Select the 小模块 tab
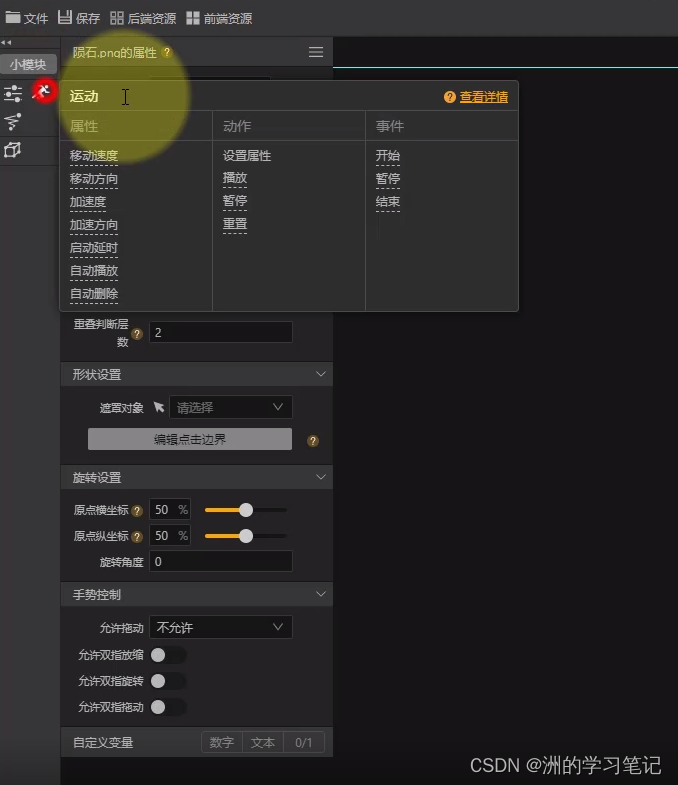678x785 pixels. (x=28, y=64)
